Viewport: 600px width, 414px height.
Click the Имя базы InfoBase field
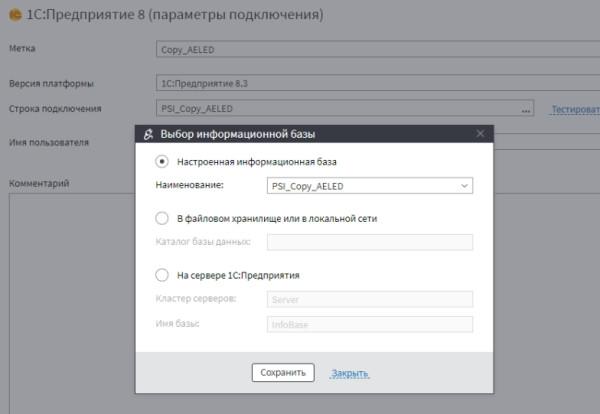(370, 324)
